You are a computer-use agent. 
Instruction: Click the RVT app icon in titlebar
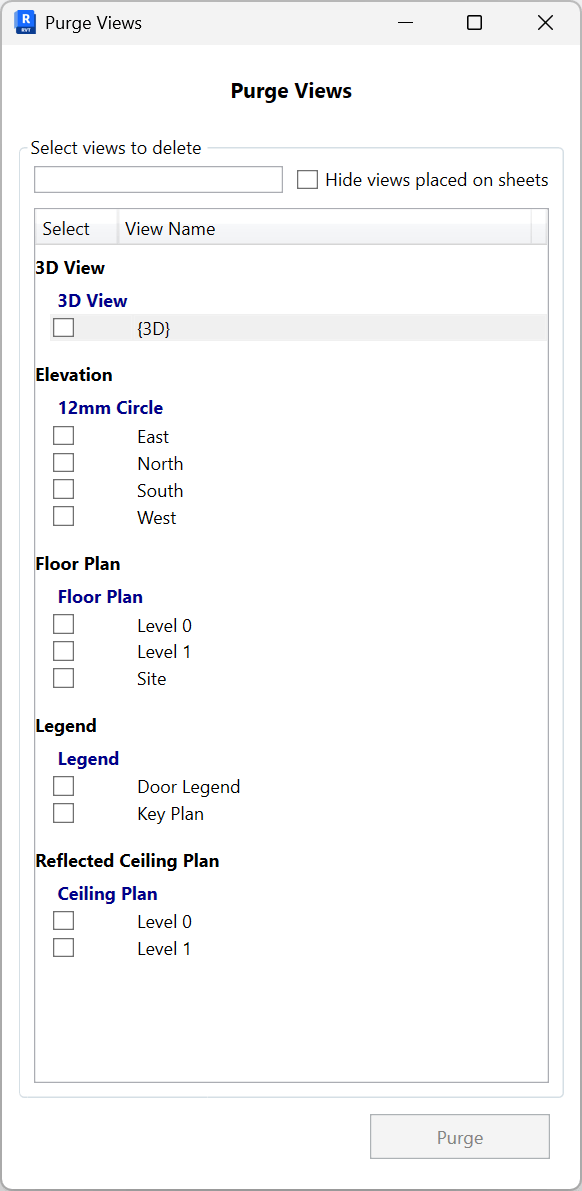(24, 22)
